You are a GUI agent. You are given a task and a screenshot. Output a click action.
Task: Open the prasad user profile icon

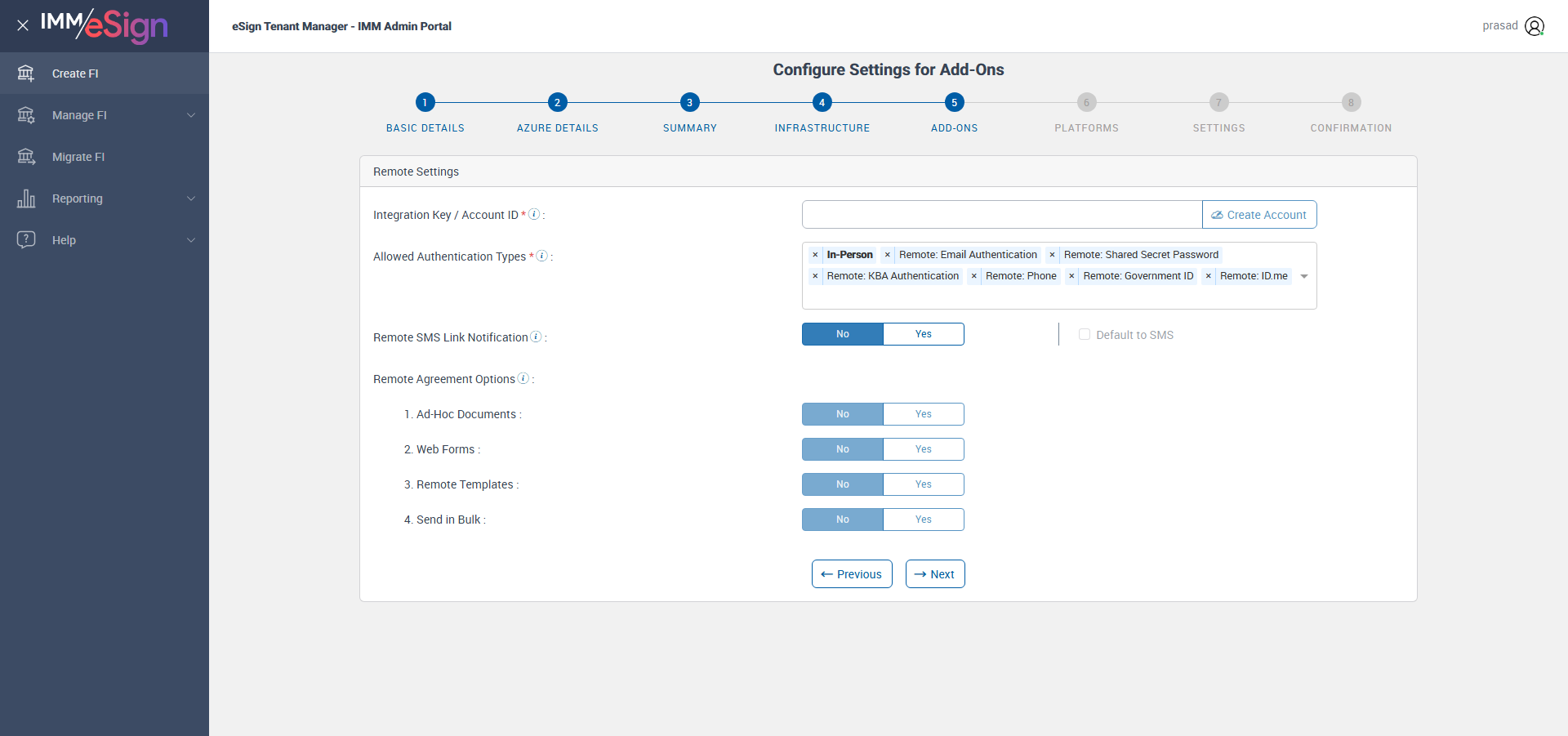[x=1535, y=26]
